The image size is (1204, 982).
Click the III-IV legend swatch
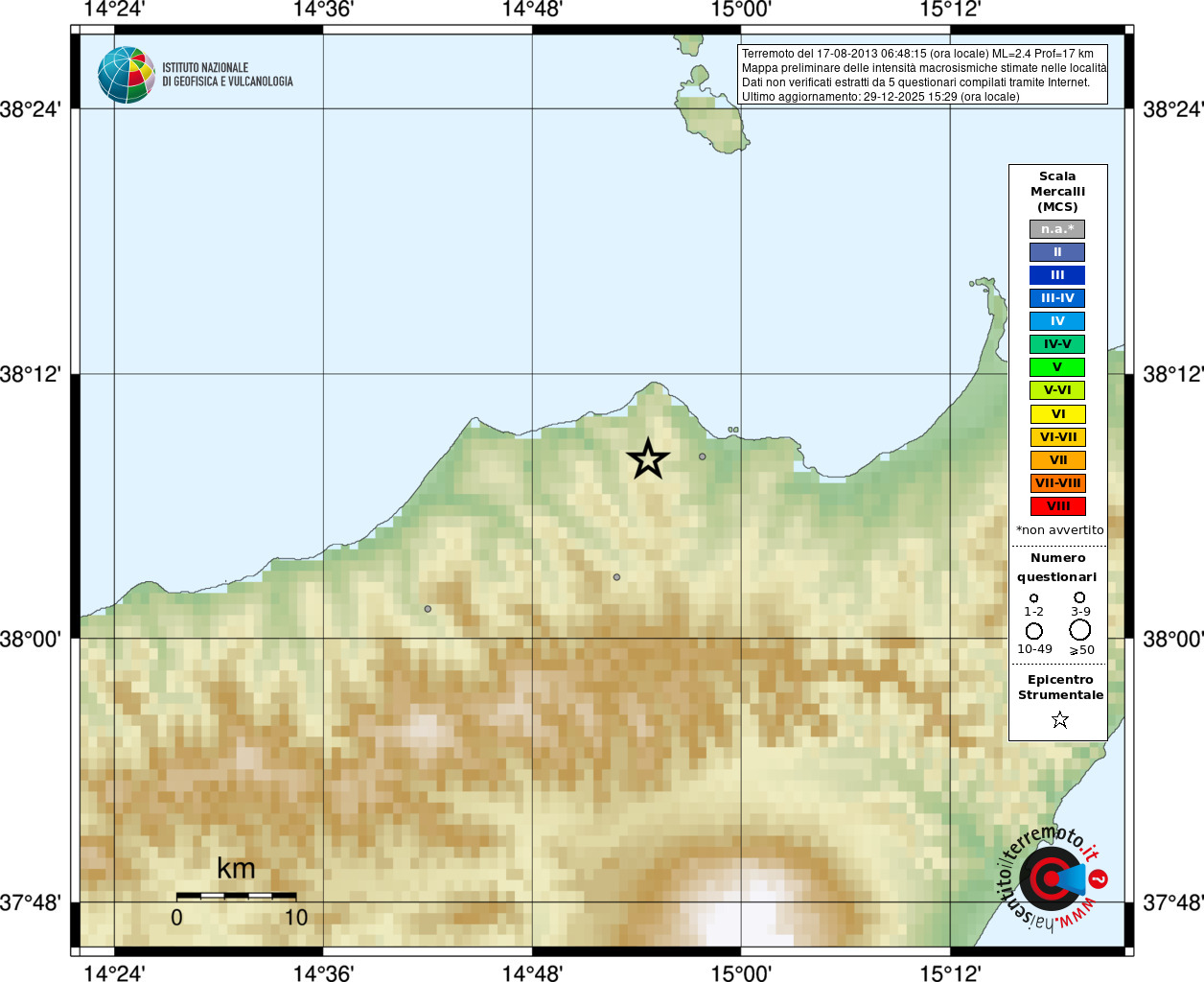1057,298
